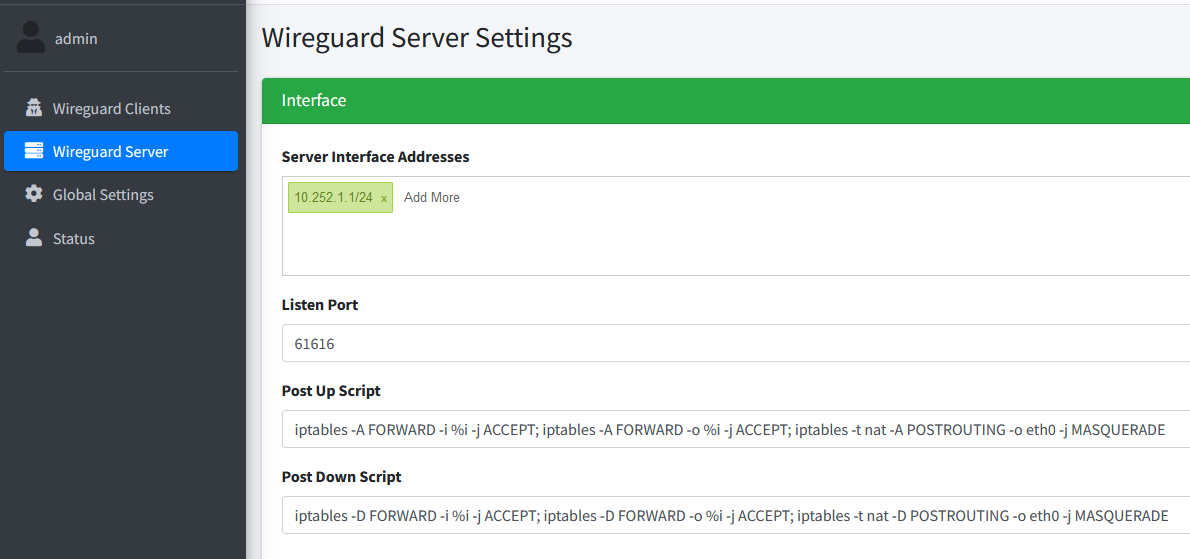This screenshot has width=1190, height=559.
Task: Click into the Post Down Script field
Action: 735,516
